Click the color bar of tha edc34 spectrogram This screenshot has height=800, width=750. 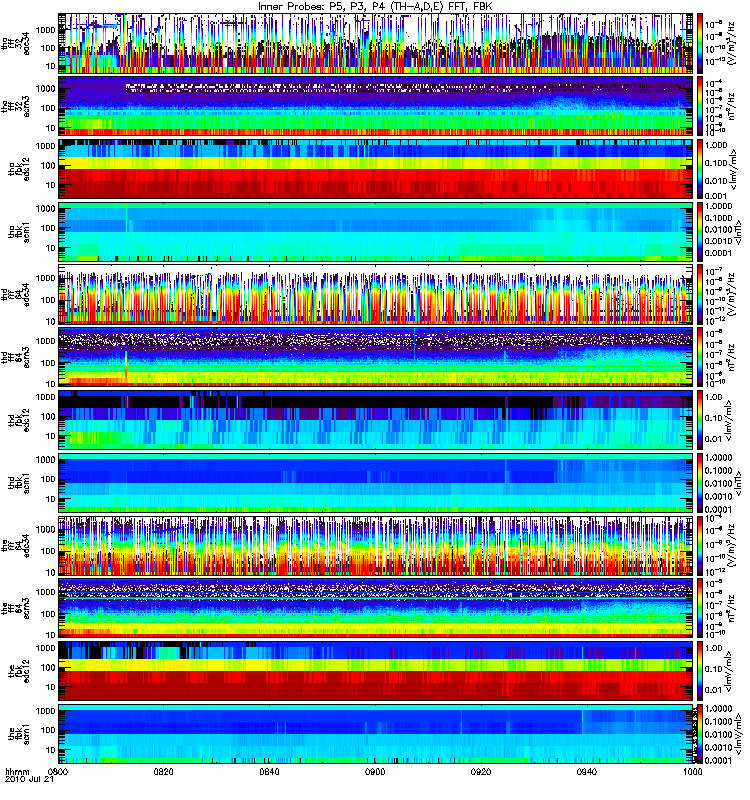tap(699, 43)
